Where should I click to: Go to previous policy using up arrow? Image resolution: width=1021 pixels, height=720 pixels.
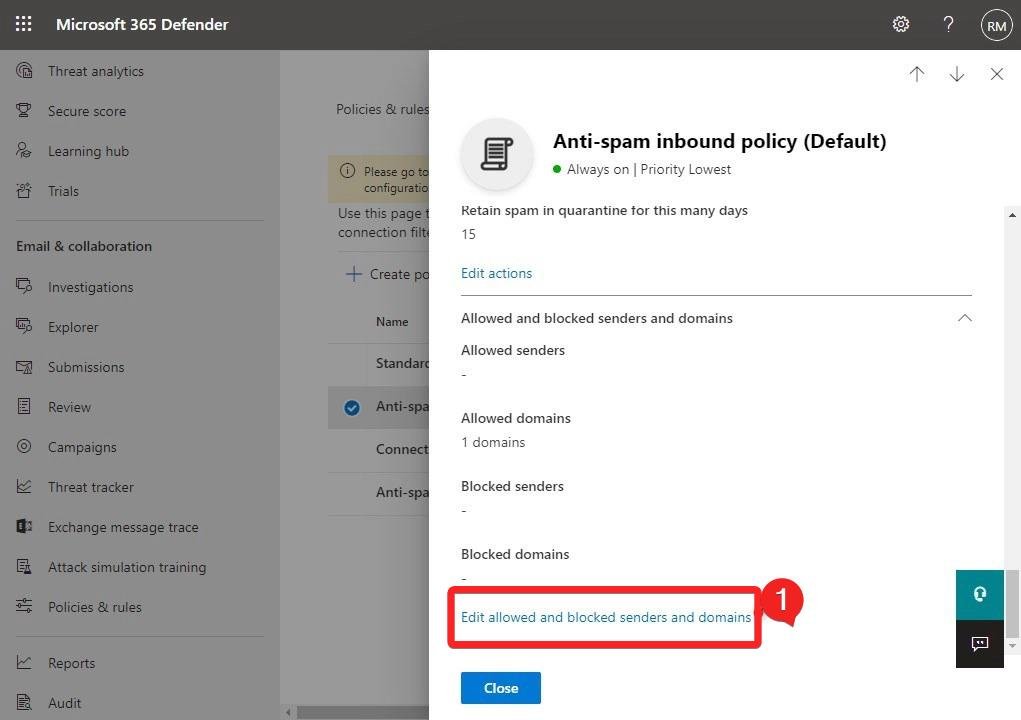[x=916, y=74]
